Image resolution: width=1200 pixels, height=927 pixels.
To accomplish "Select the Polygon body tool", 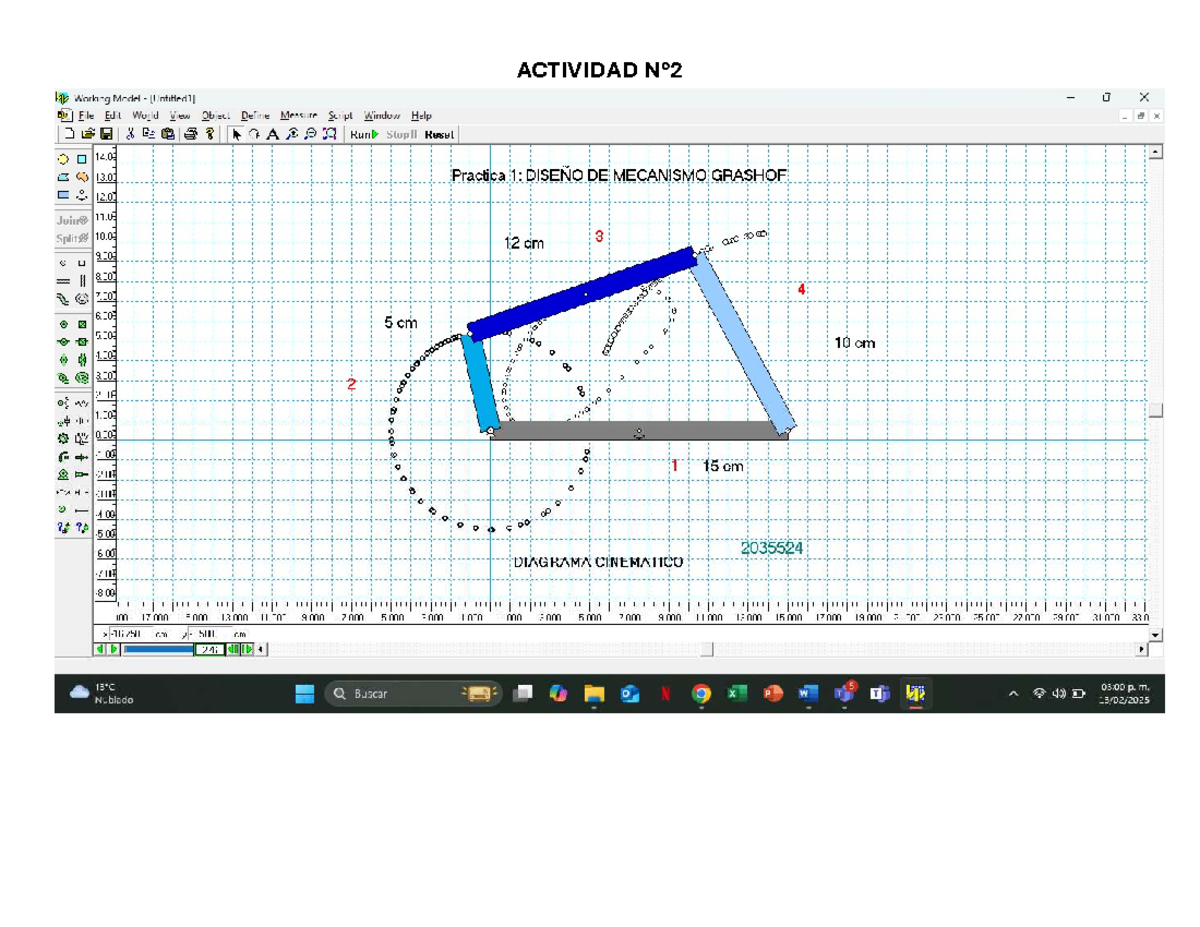I will point(63,177).
